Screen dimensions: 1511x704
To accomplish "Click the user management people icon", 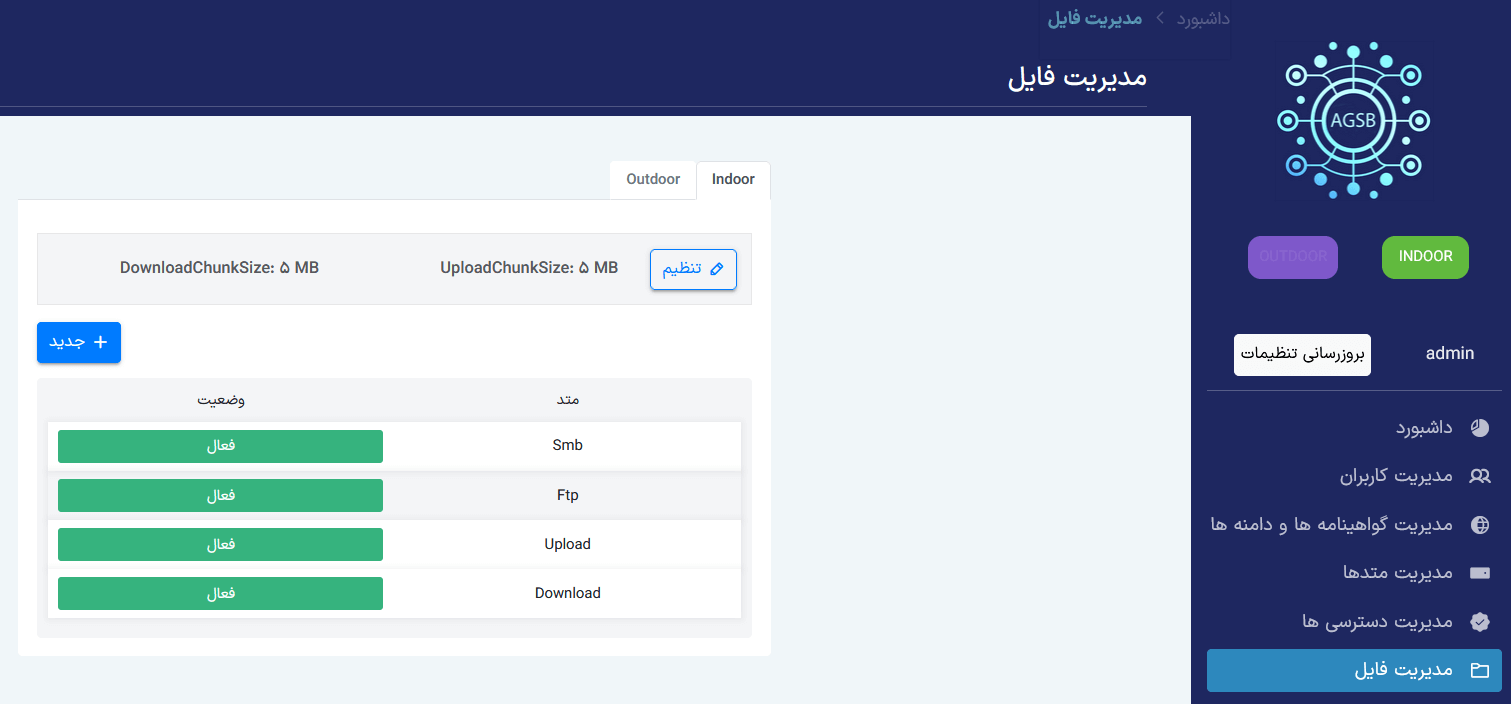I will click(1479, 476).
